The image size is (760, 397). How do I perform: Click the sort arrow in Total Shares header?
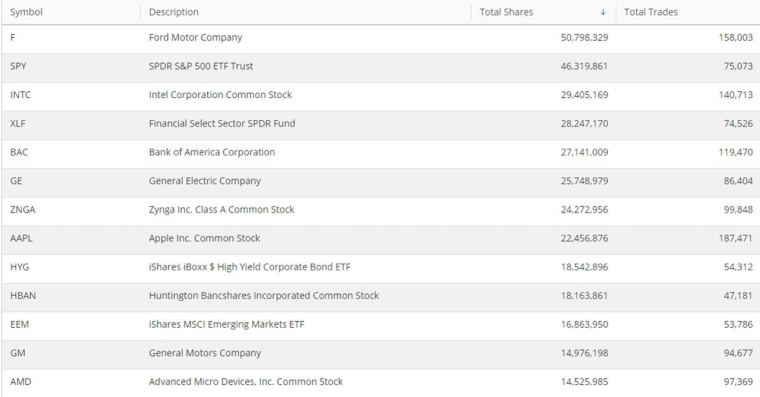(603, 13)
